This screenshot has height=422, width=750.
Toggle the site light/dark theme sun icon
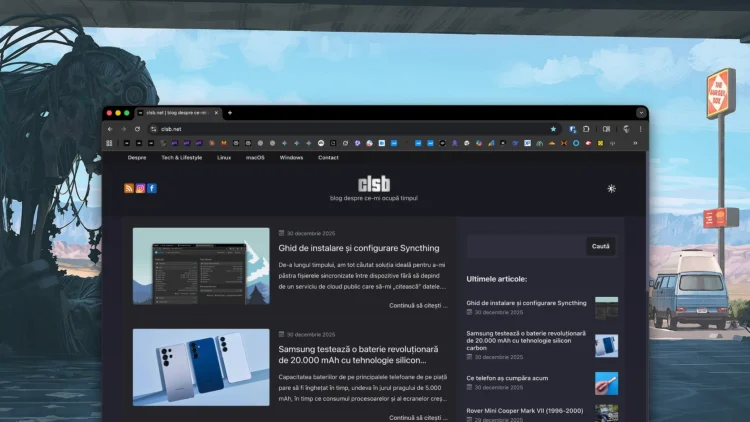point(611,188)
